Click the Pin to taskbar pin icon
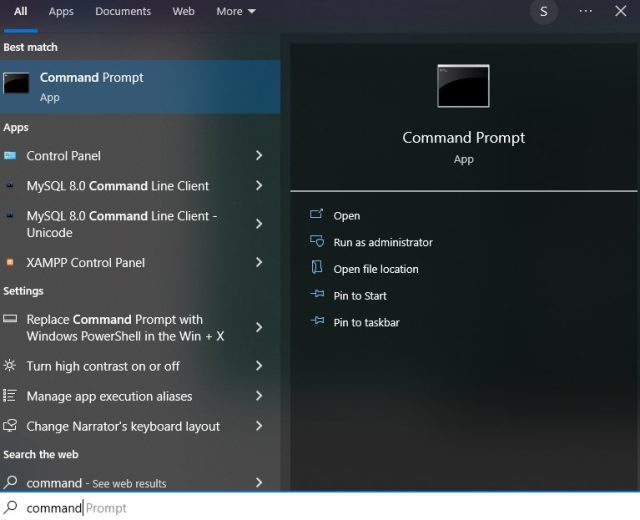The height and width of the screenshot is (520, 640). pos(317,322)
